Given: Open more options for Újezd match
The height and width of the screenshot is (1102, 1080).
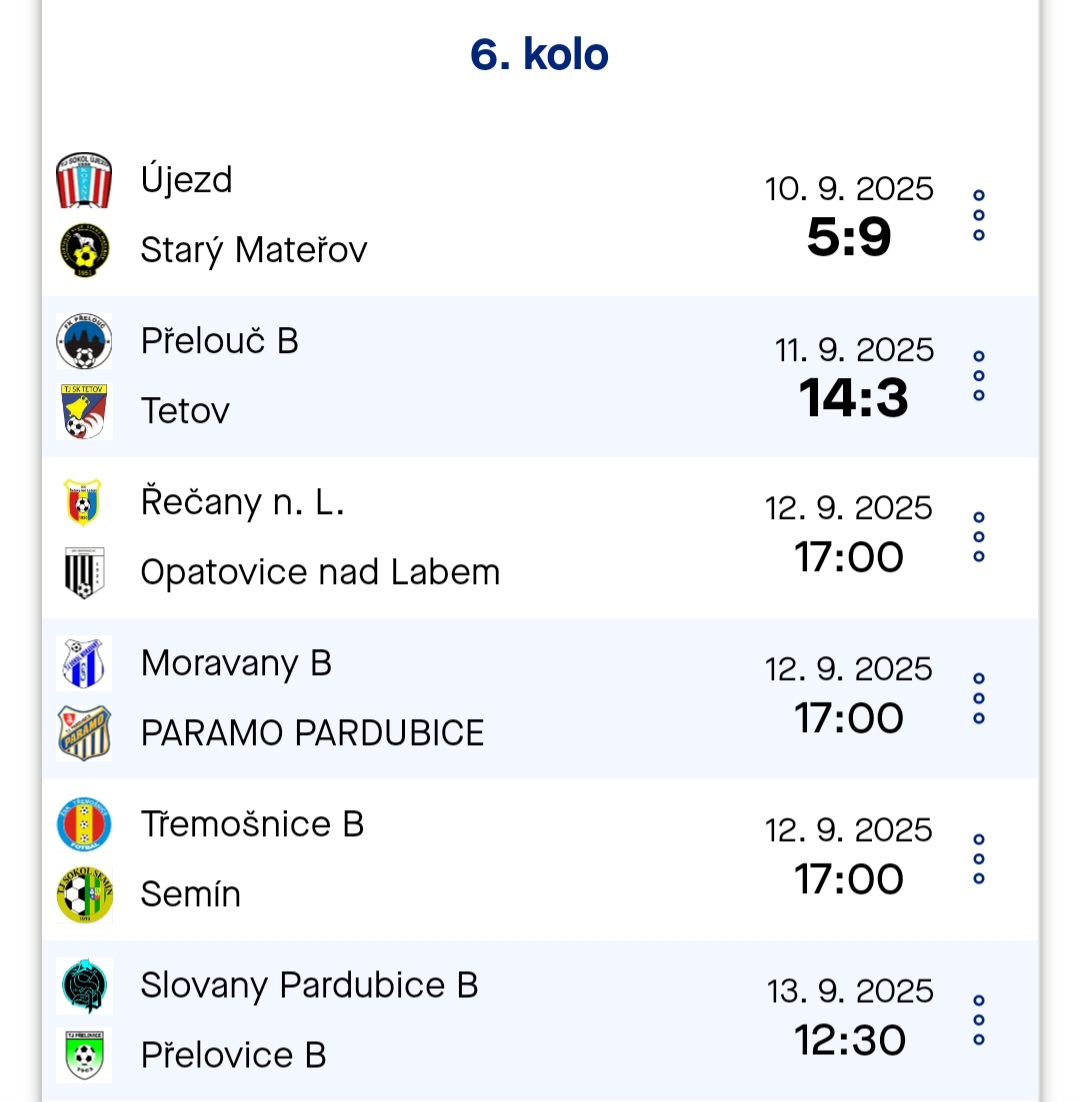Looking at the screenshot, I should click(979, 215).
